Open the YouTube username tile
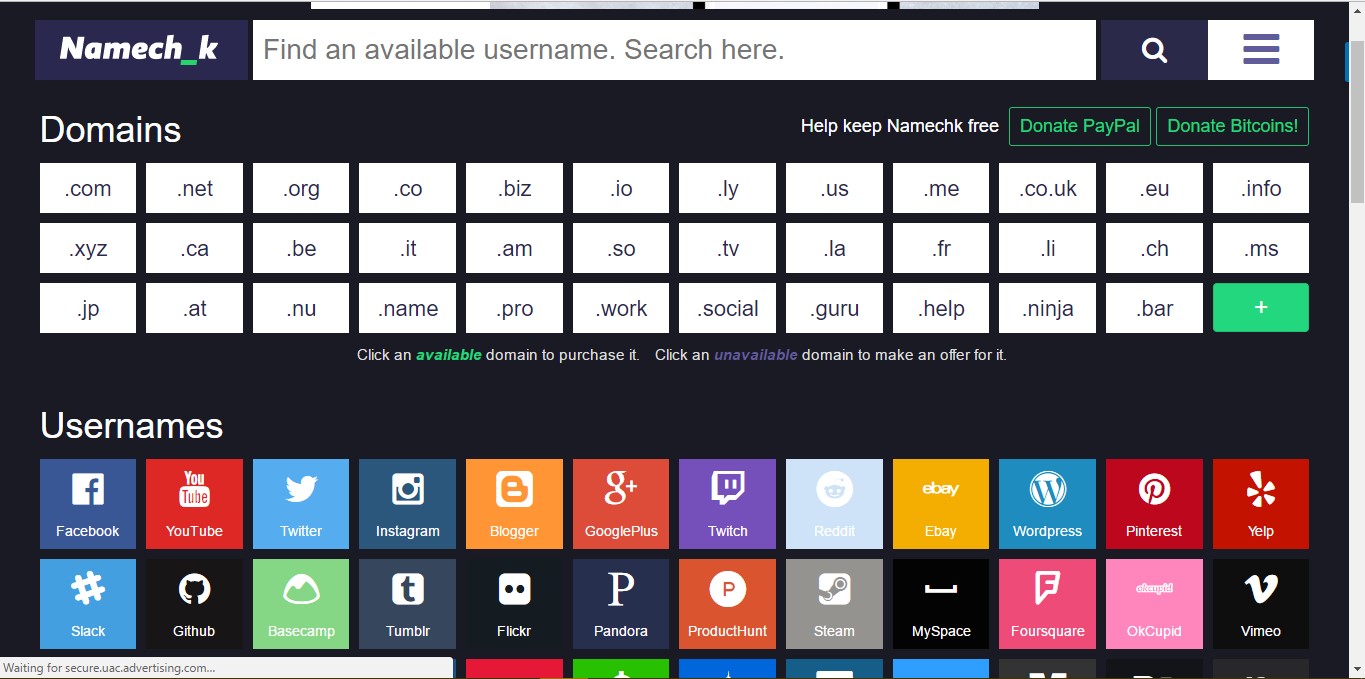 [194, 504]
